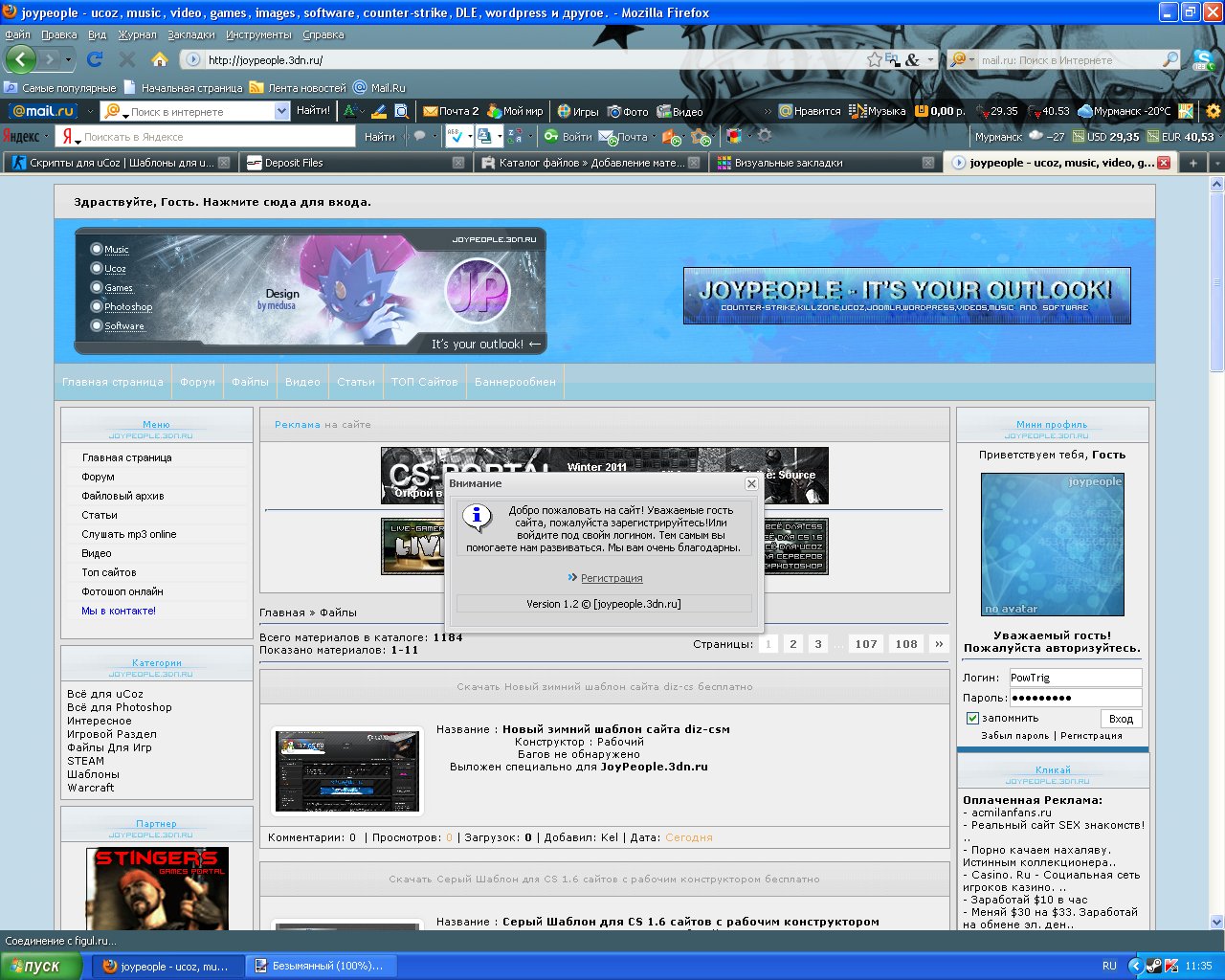Open the @mail.ru logo button

coord(42,111)
